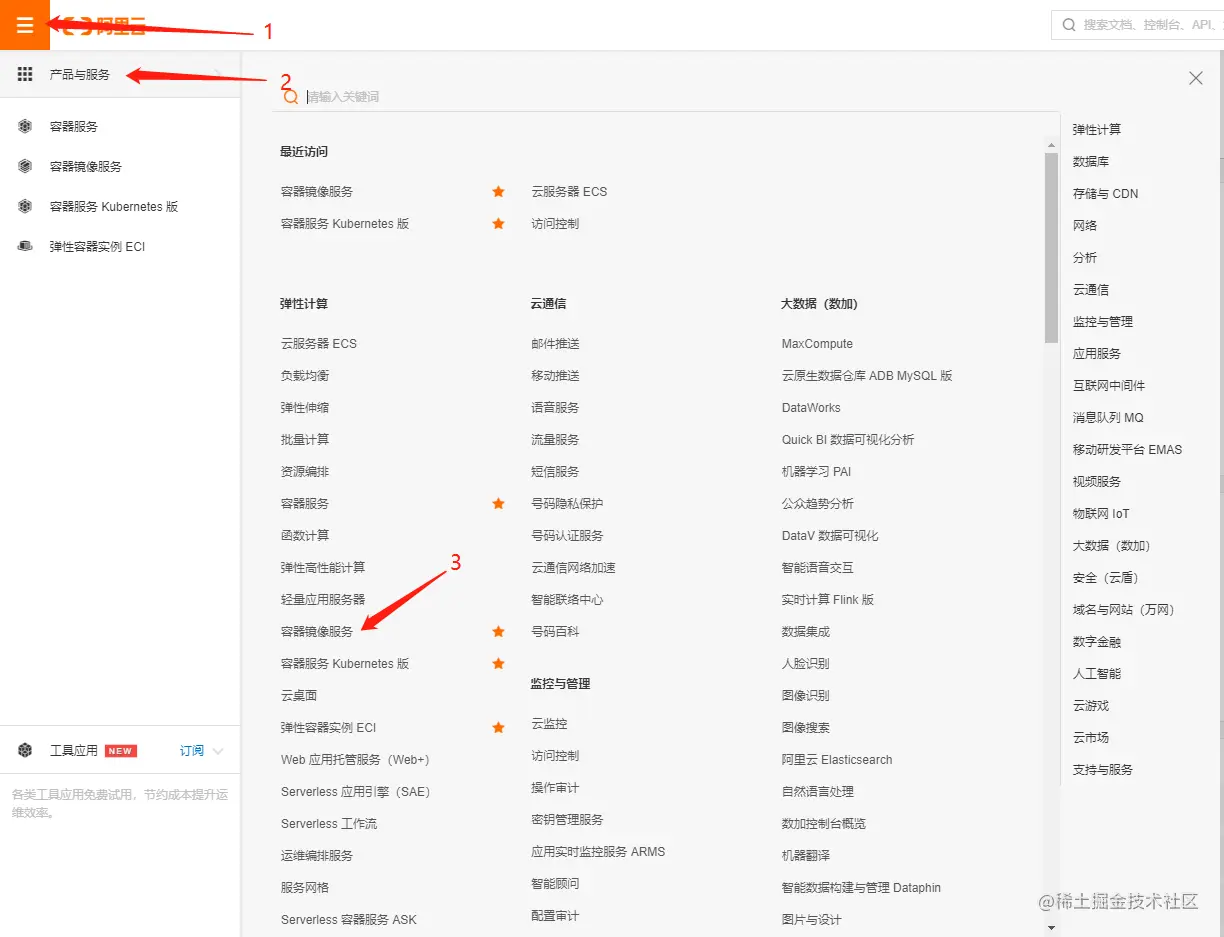This screenshot has height=937, width=1224.
Task: Open 负载均衡 service
Action: coord(305,375)
